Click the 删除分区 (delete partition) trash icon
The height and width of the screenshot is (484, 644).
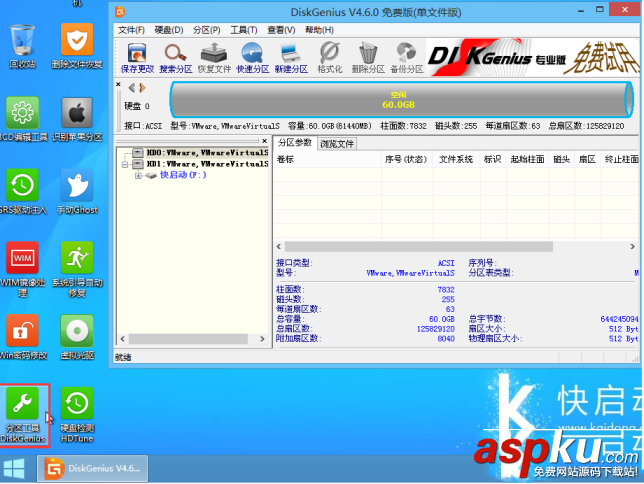[x=368, y=58]
